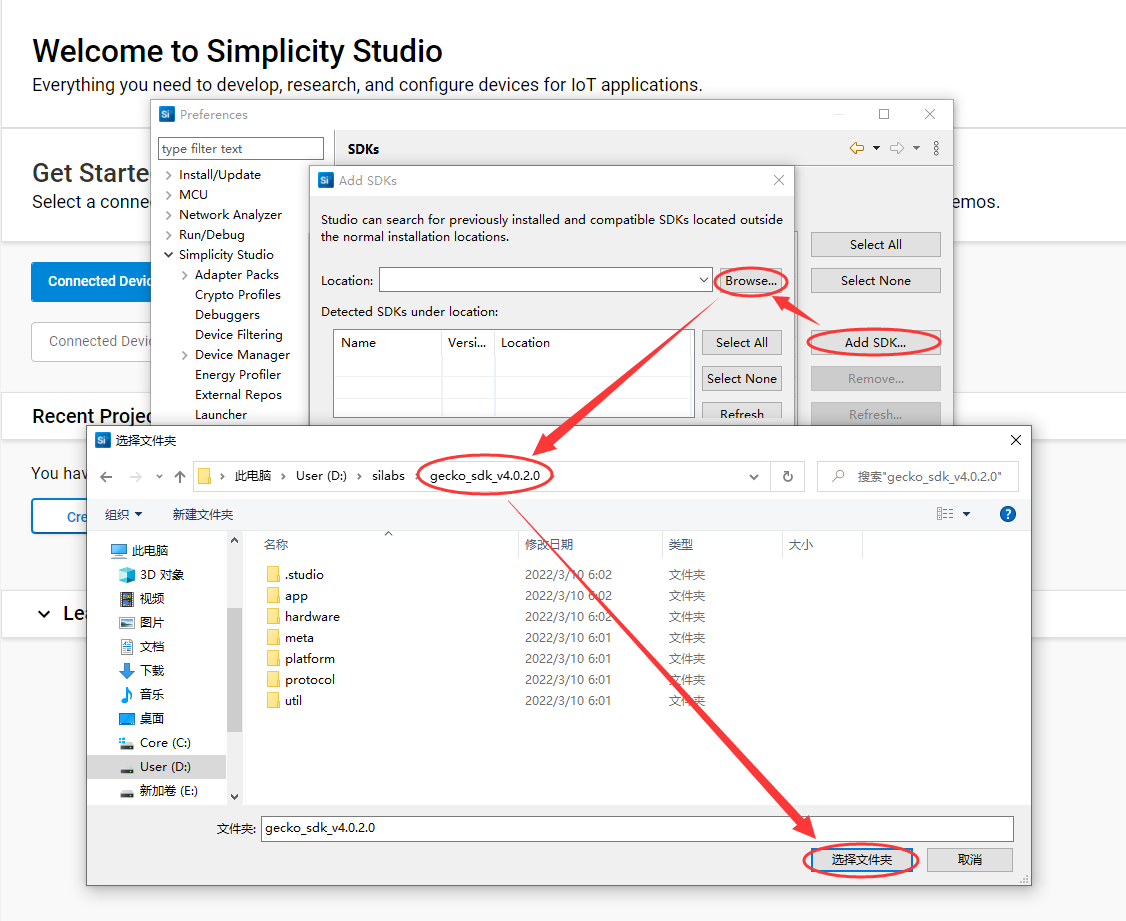The image size is (1126, 921).
Task: Open 视频 in navigation pane
Action: click(152, 599)
